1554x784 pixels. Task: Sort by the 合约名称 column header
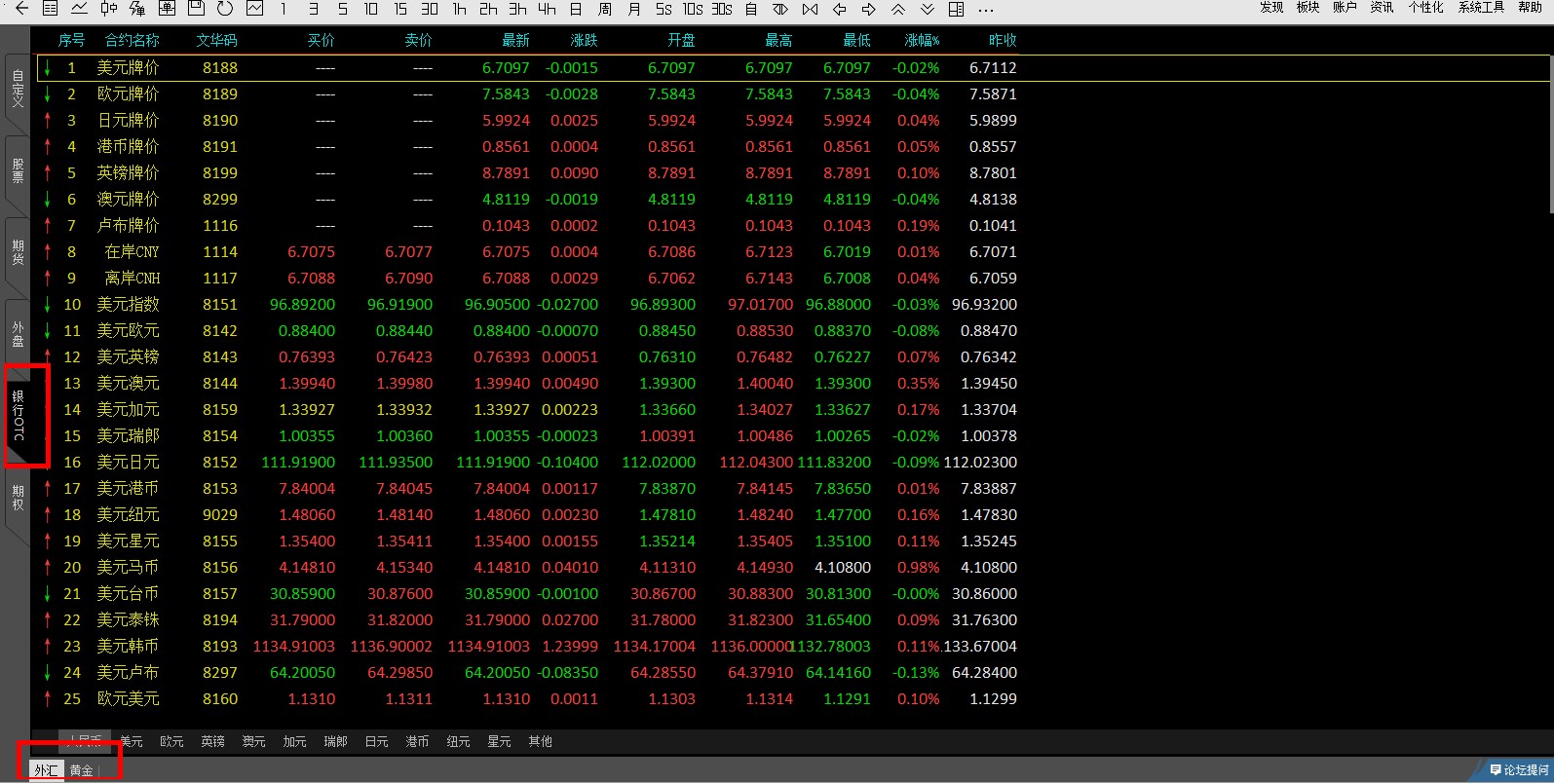pyautogui.click(x=132, y=41)
